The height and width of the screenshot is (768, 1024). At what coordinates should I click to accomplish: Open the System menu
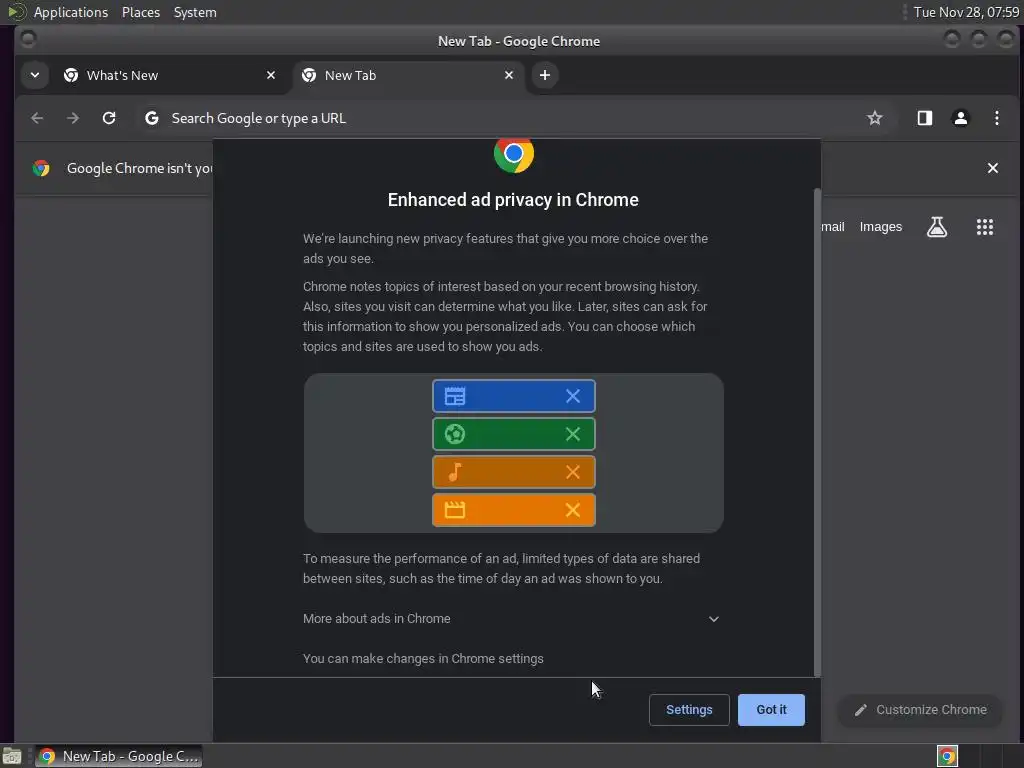point(195,12)
